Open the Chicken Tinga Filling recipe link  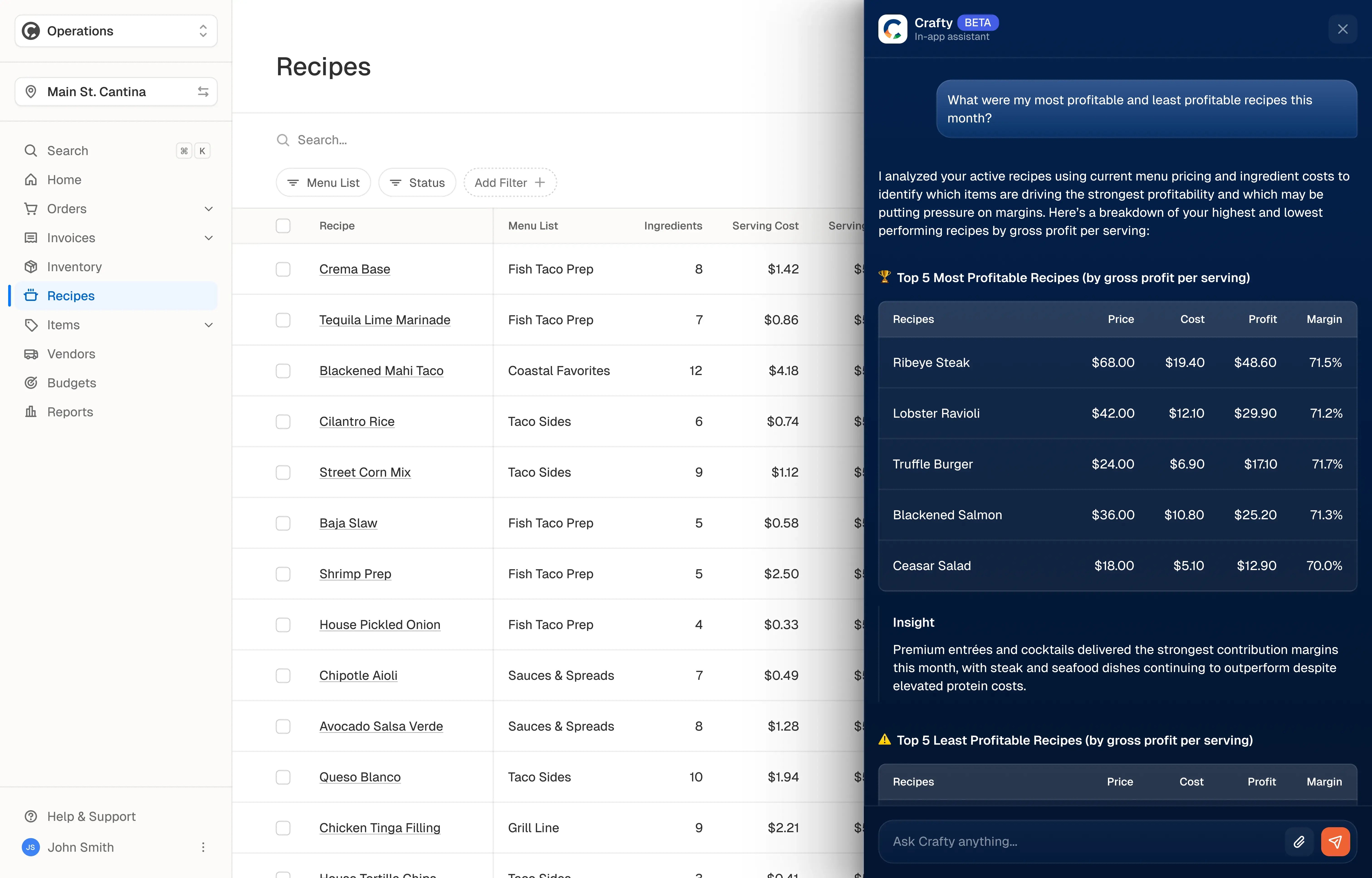click(x=380, y=828)
